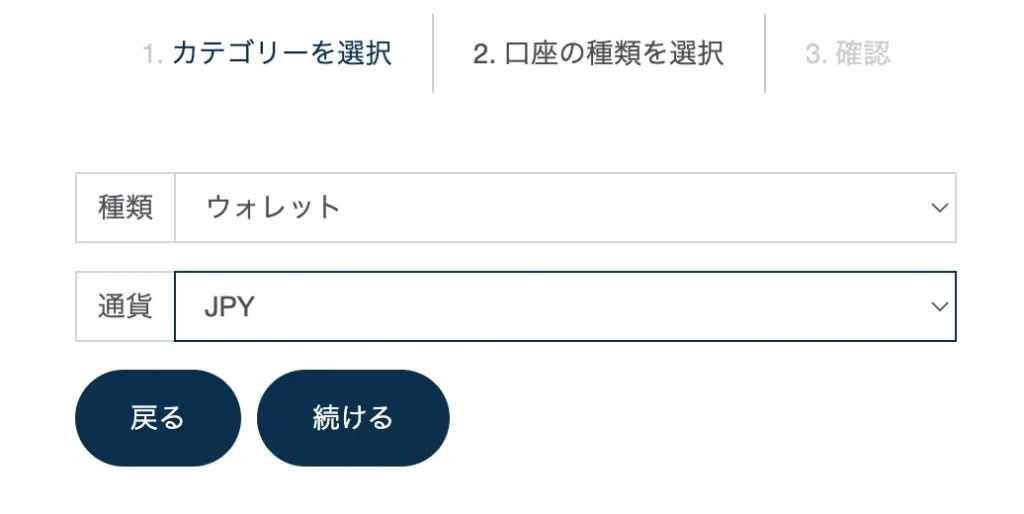The height and width of the screenshot is (514, 1024).
Task: Click the 通貨 field label
Action: coord(125,307)
